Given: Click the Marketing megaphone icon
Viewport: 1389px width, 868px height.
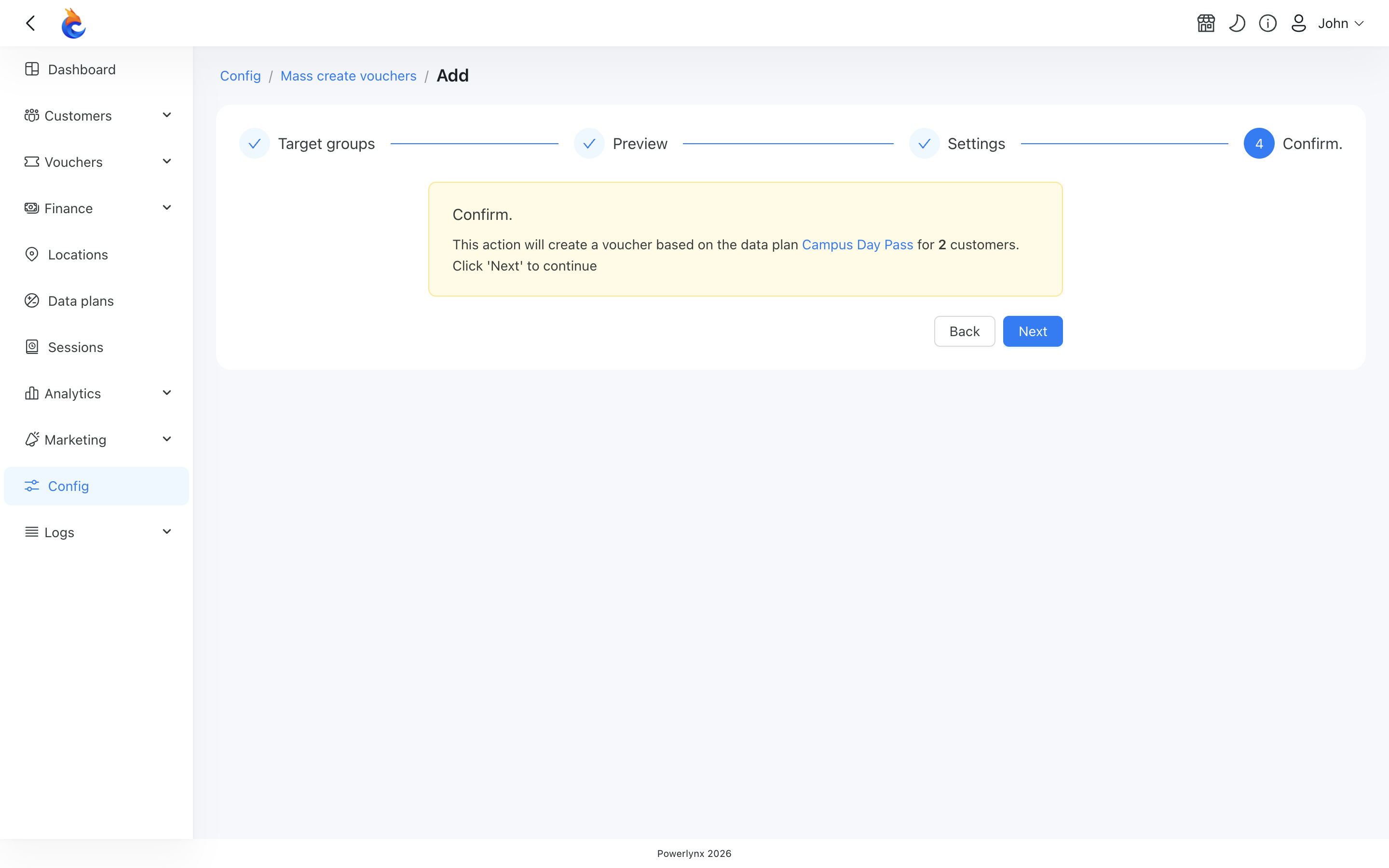Looking at the screenshot, I should (x=31, y=439).
